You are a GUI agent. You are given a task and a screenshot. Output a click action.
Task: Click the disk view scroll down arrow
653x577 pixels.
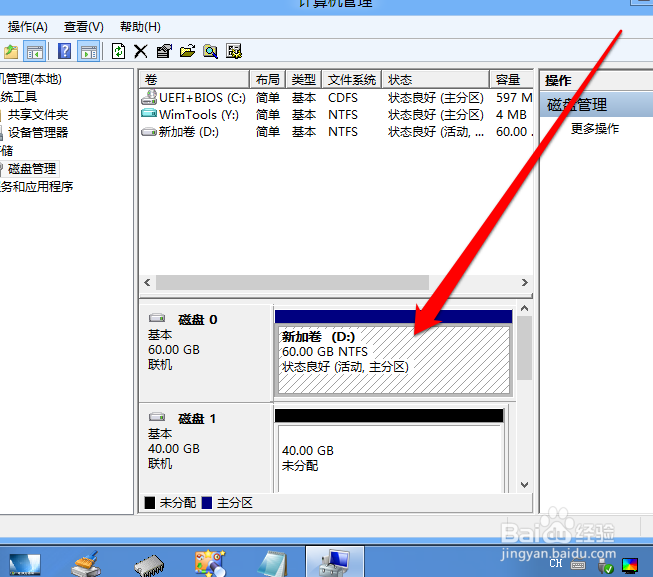coord(525,485)
